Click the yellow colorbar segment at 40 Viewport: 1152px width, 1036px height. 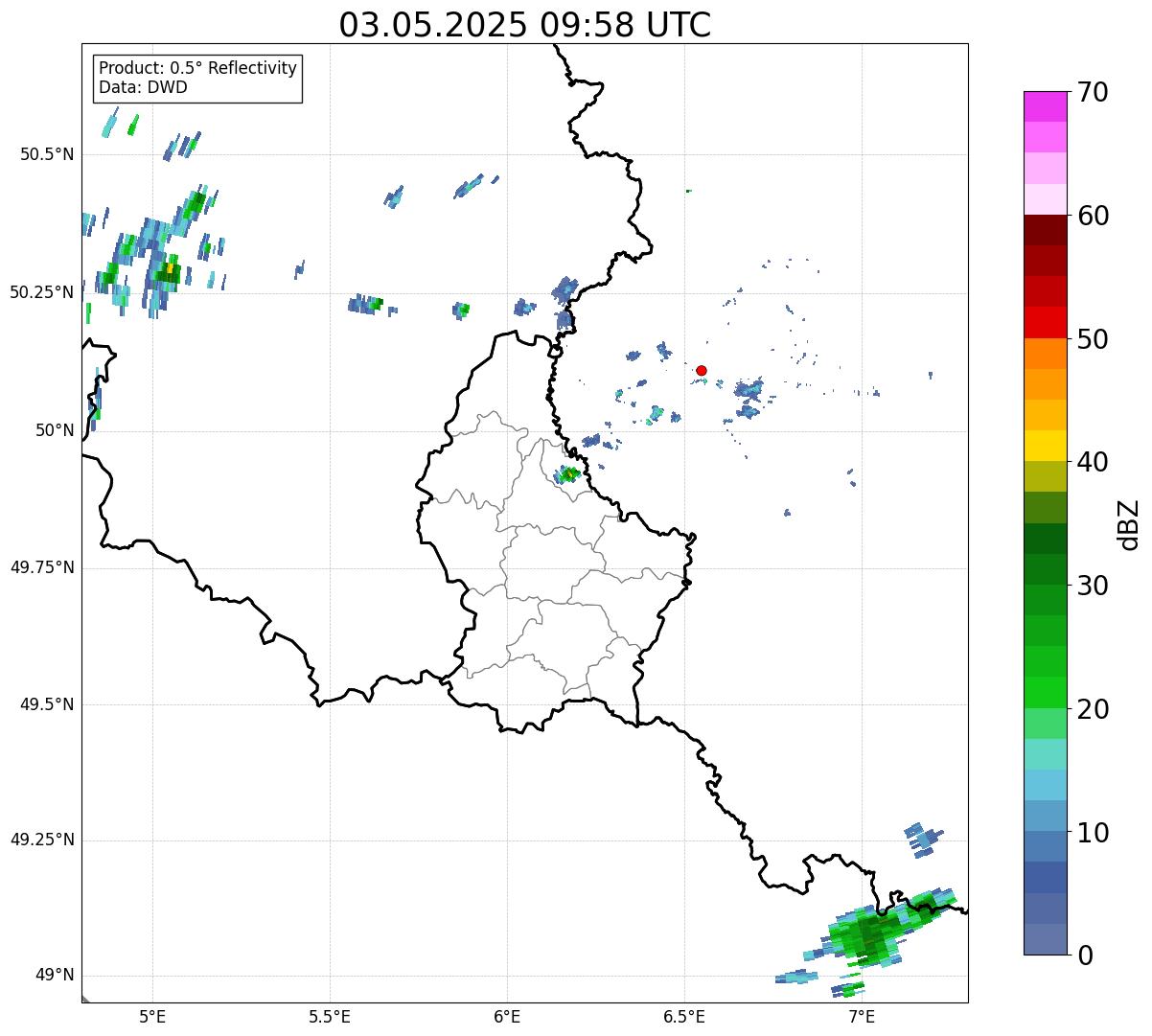pos(1045,447)
